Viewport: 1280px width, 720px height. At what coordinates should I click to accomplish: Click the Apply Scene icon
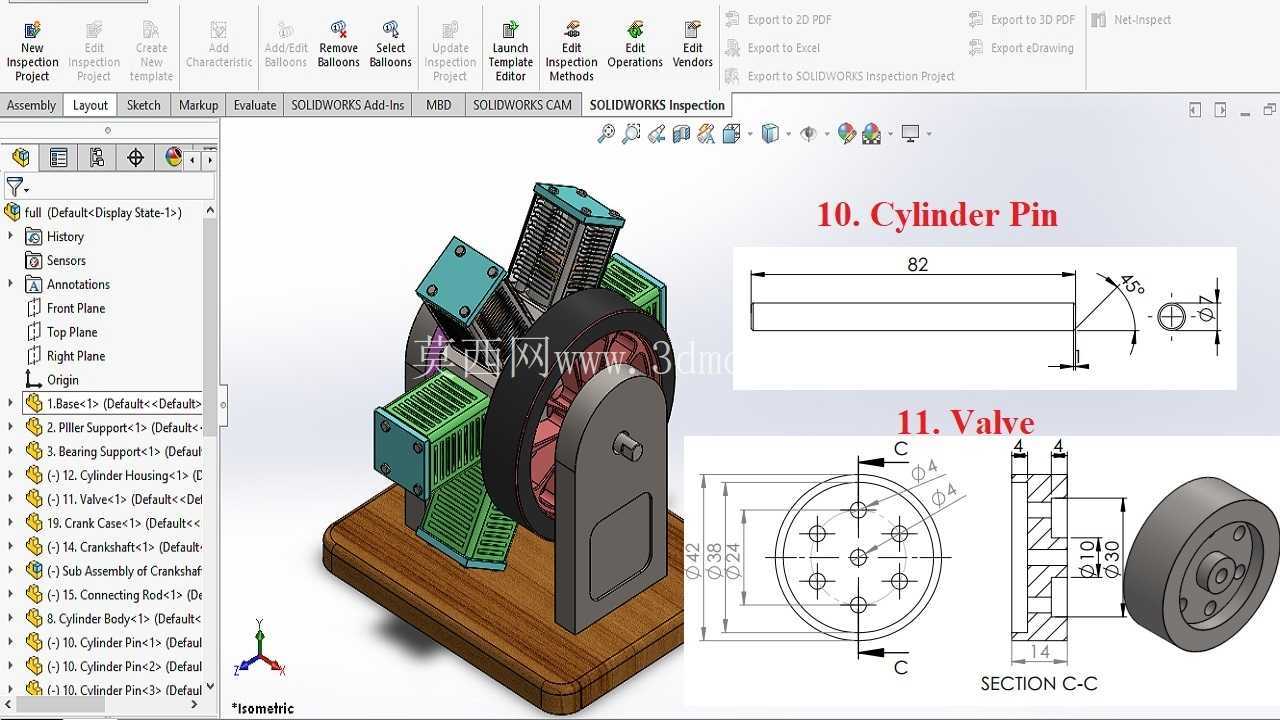click(x=870, y=133)
